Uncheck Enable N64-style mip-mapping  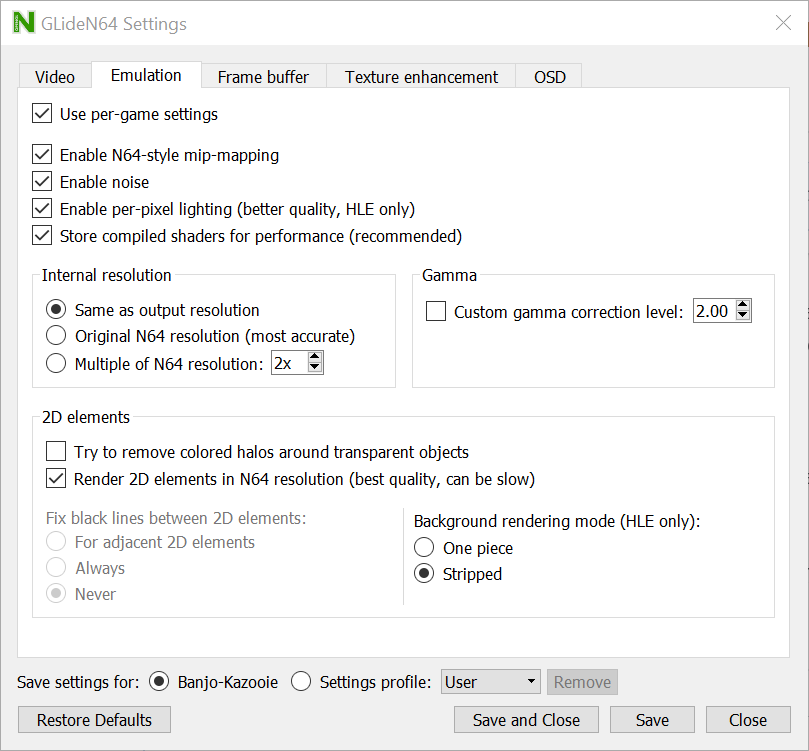[x=41, y=155]
